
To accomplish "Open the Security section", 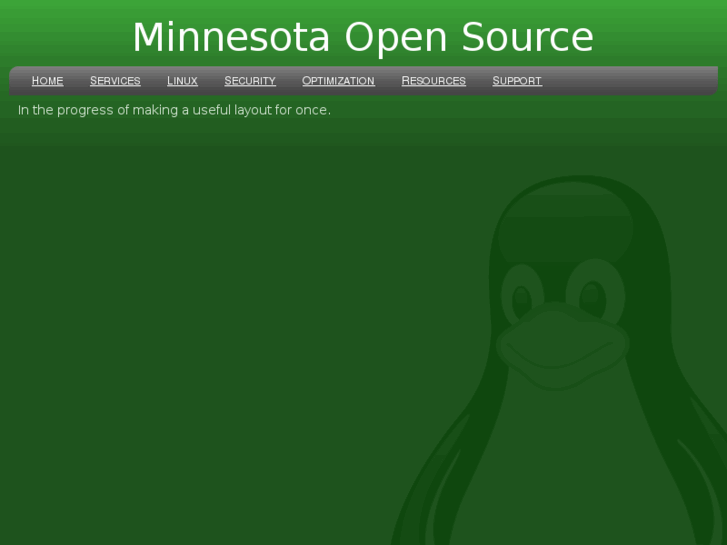I will [250, 81].
